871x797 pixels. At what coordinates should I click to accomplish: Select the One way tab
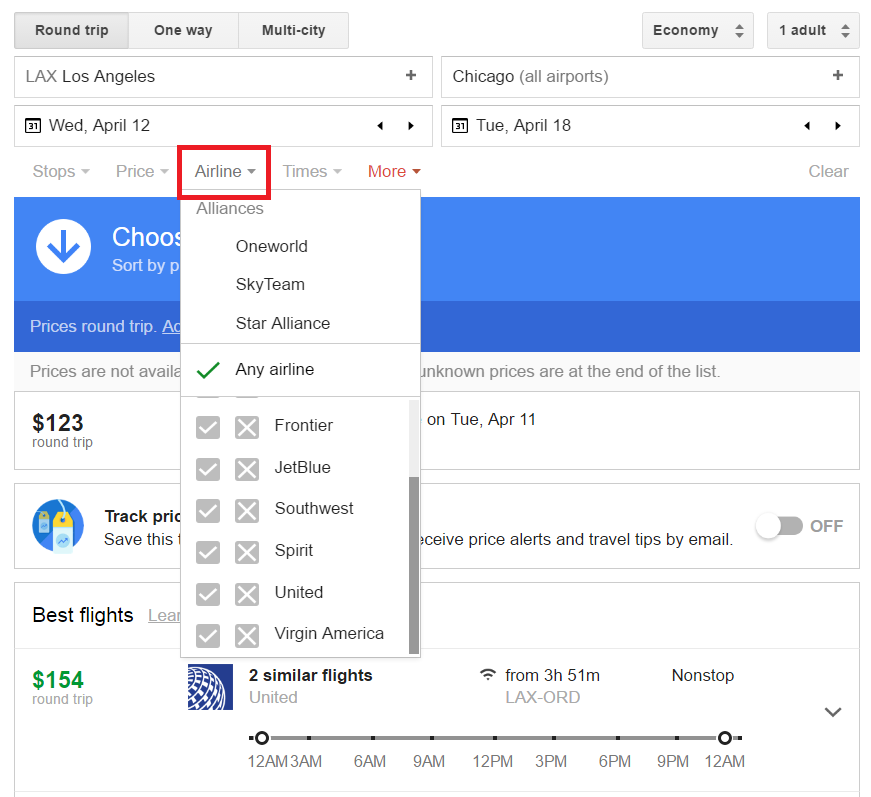coord(183,31)
